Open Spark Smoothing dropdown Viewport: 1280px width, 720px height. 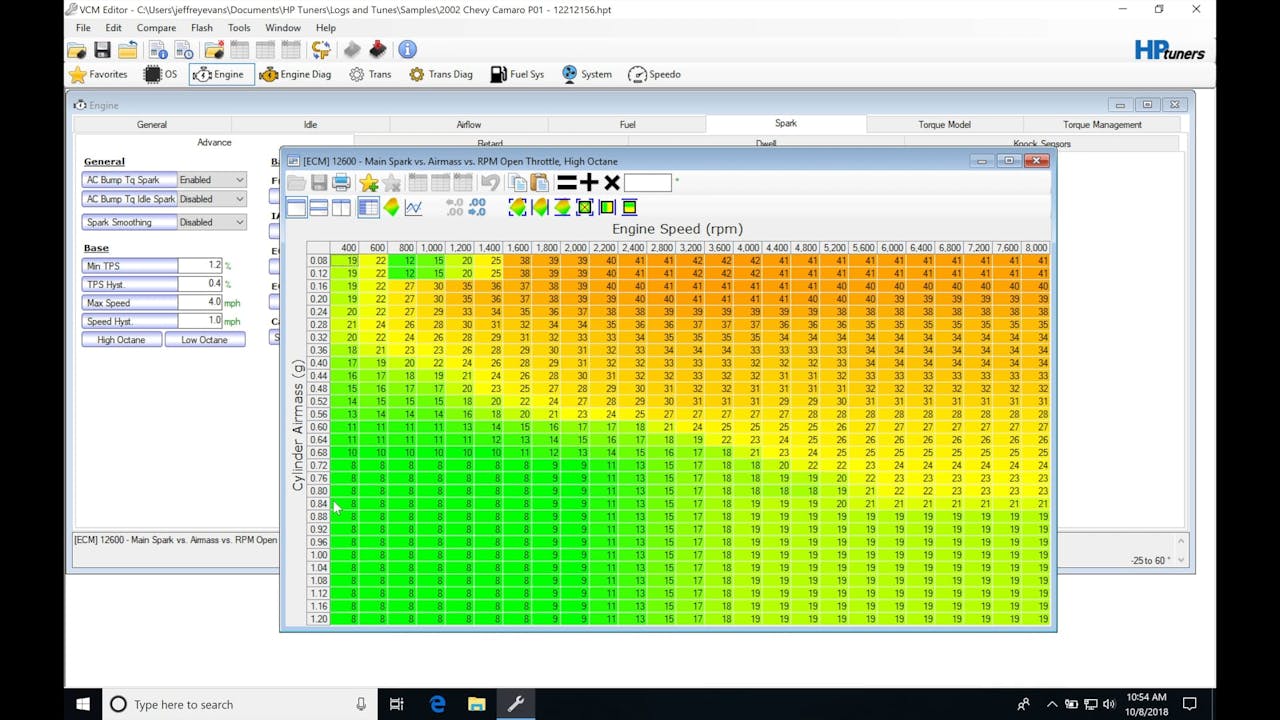pos(211,223)
